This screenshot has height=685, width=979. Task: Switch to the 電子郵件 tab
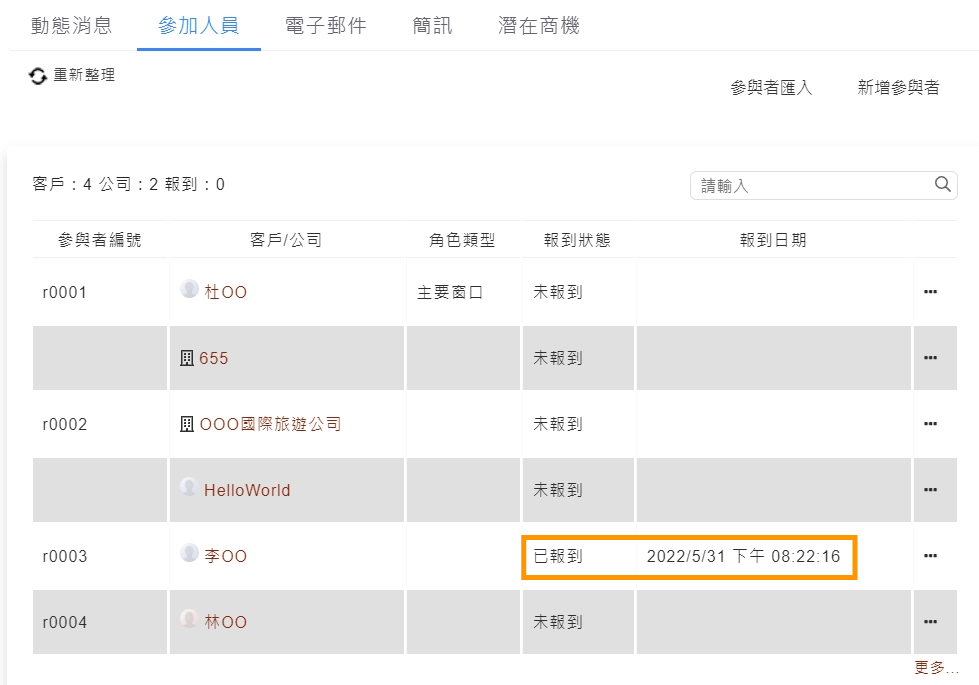[326, 26]
